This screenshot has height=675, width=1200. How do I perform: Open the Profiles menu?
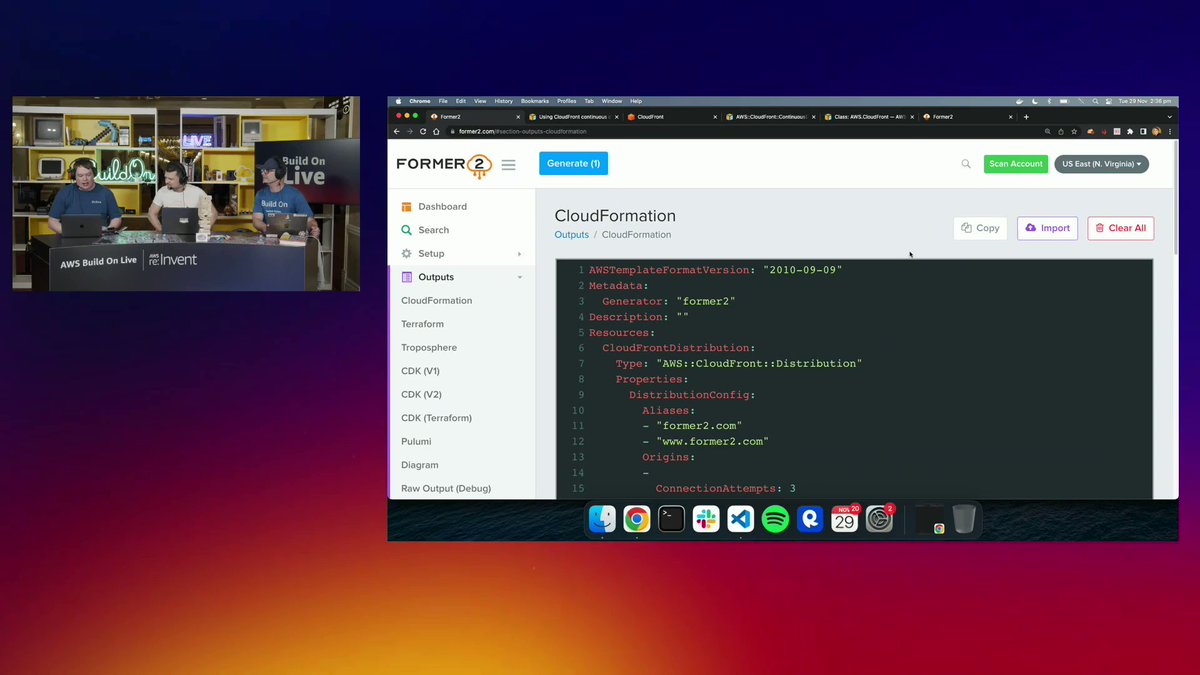pos(567,101)
